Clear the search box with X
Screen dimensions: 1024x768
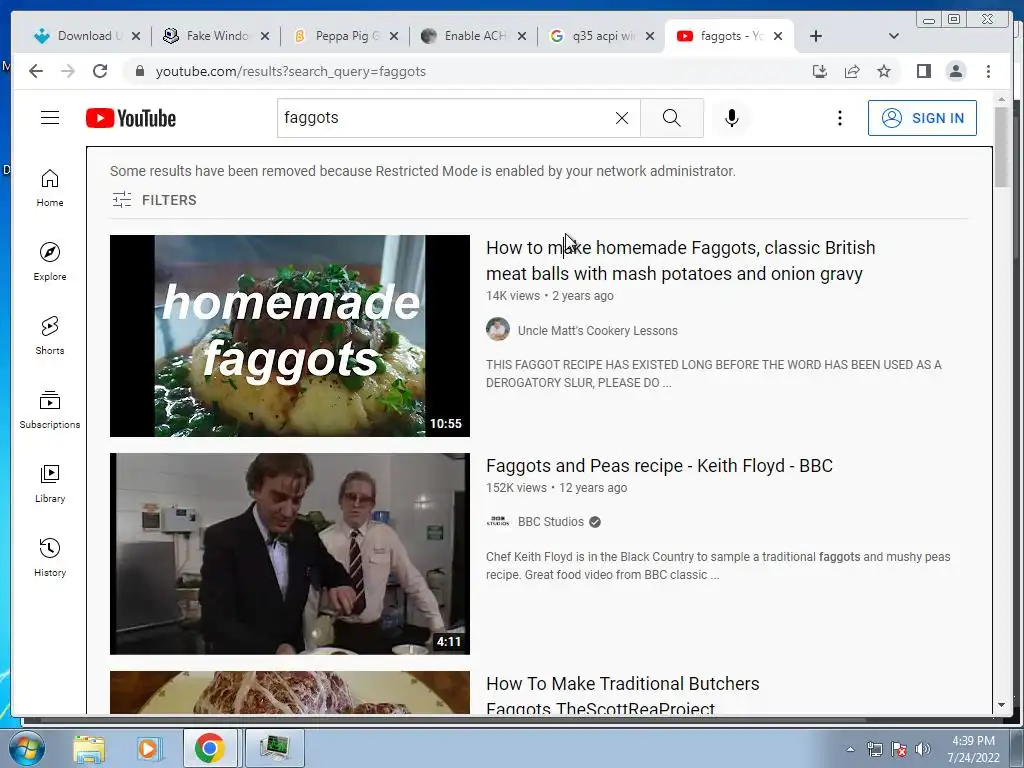point(622,118)
